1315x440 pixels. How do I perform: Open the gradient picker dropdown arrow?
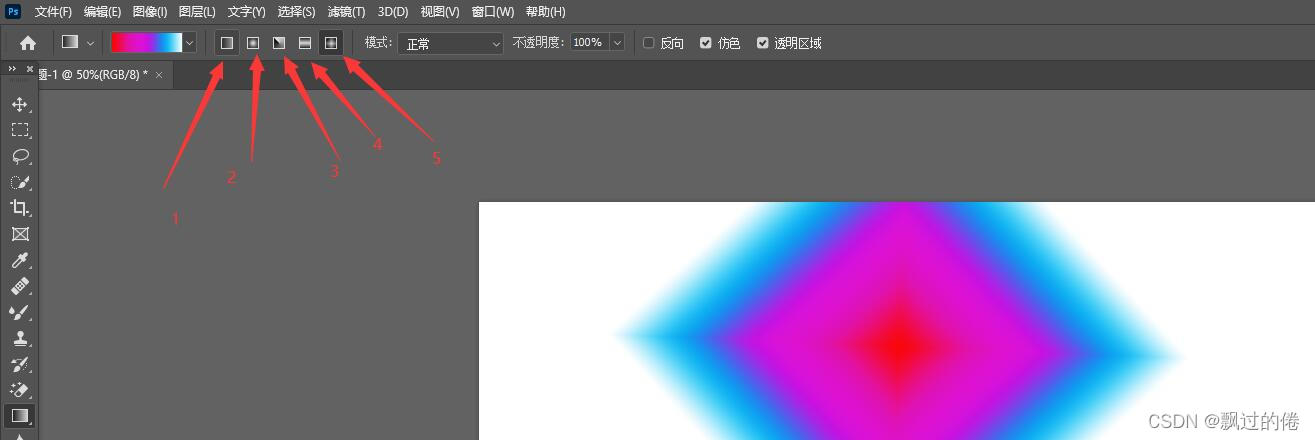pos(189,43)
